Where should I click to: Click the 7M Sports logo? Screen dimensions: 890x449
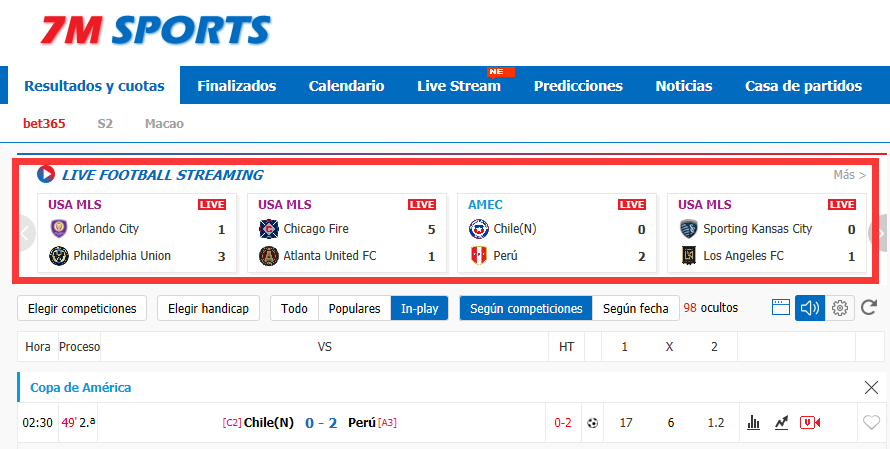tap(155, 30)
